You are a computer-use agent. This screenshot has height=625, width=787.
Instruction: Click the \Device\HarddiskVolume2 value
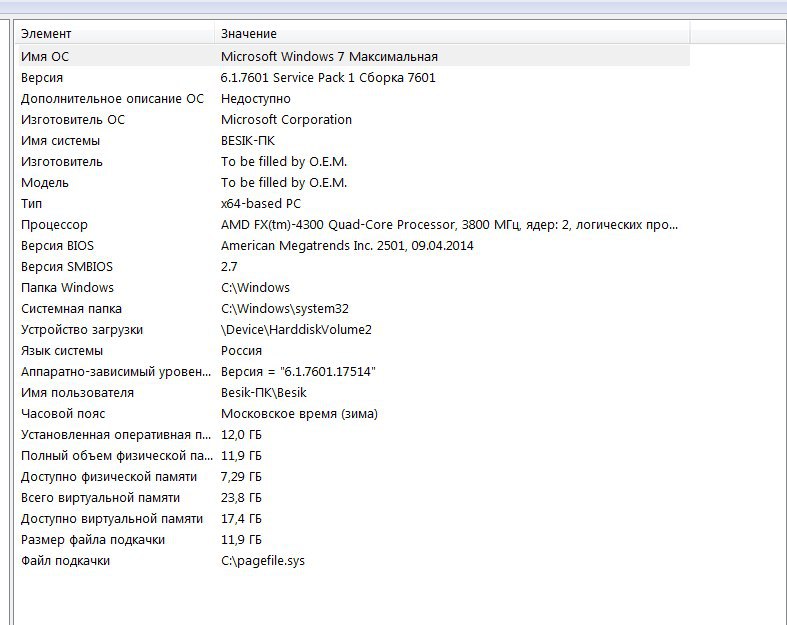[296, 330]
